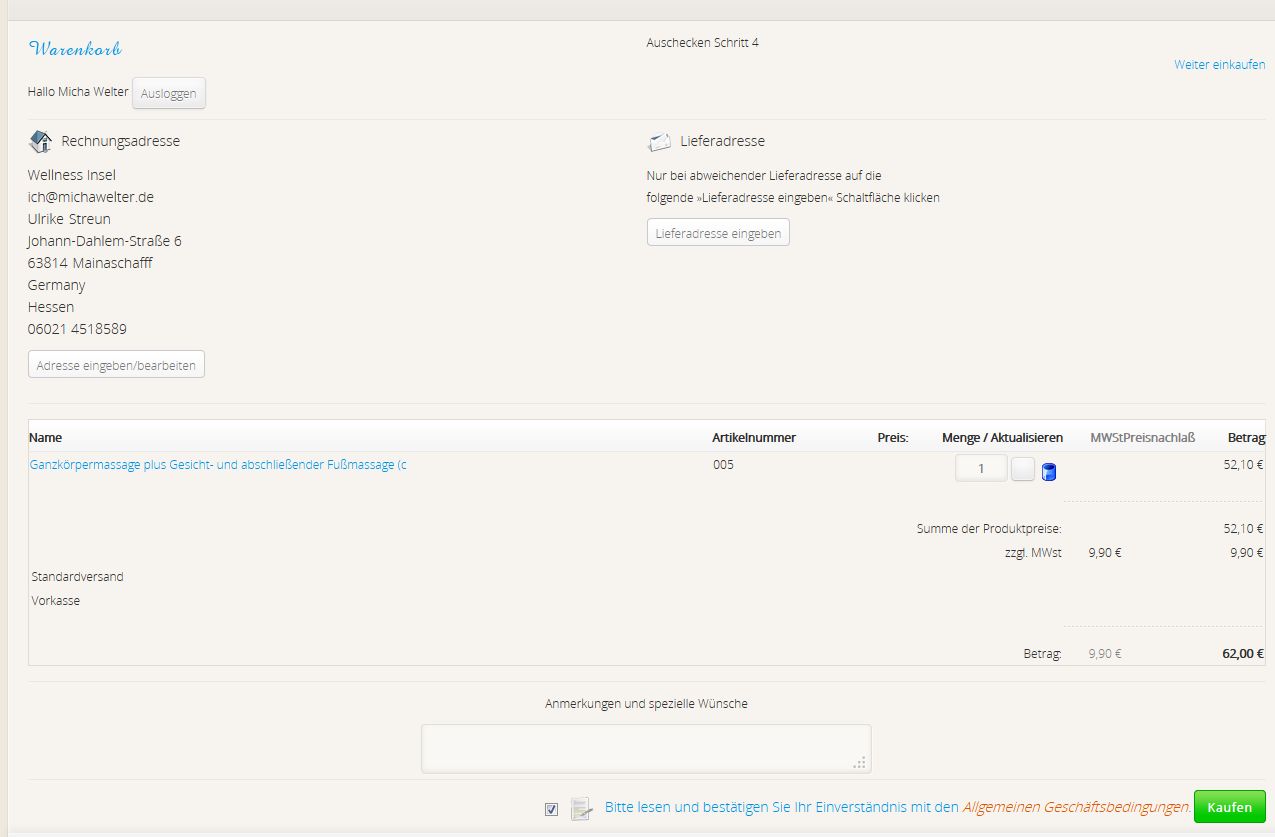
Task: Open the Weiter einkaufen link
Action: [1219, 65]
